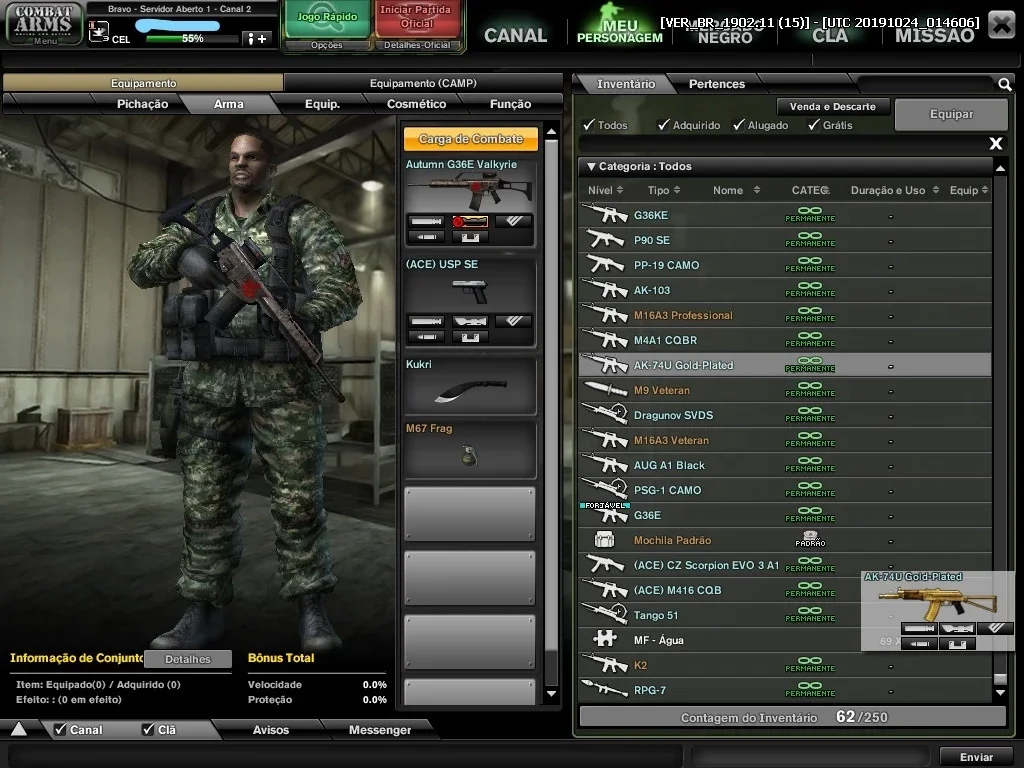Viewport: 1024px width, 768px height.
Task: Open the CANAL navigation menu
Action: pyautogui.click(x=515, y=35)
